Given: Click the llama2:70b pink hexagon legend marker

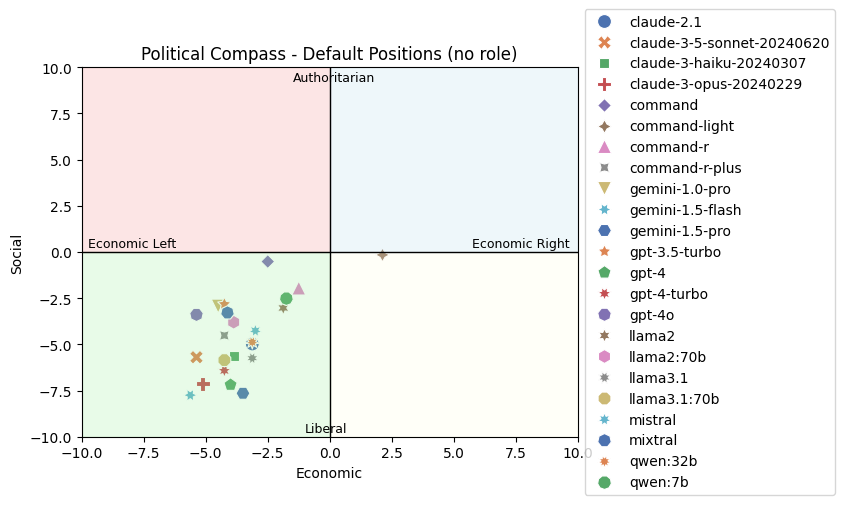Looking at the screenshot, I should (x=604, y=357).
